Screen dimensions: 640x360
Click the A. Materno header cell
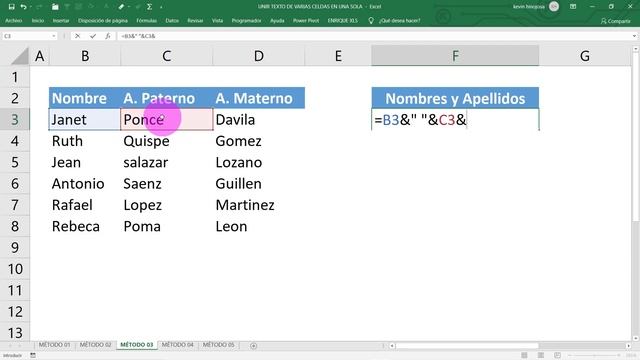tap(259, 98)
